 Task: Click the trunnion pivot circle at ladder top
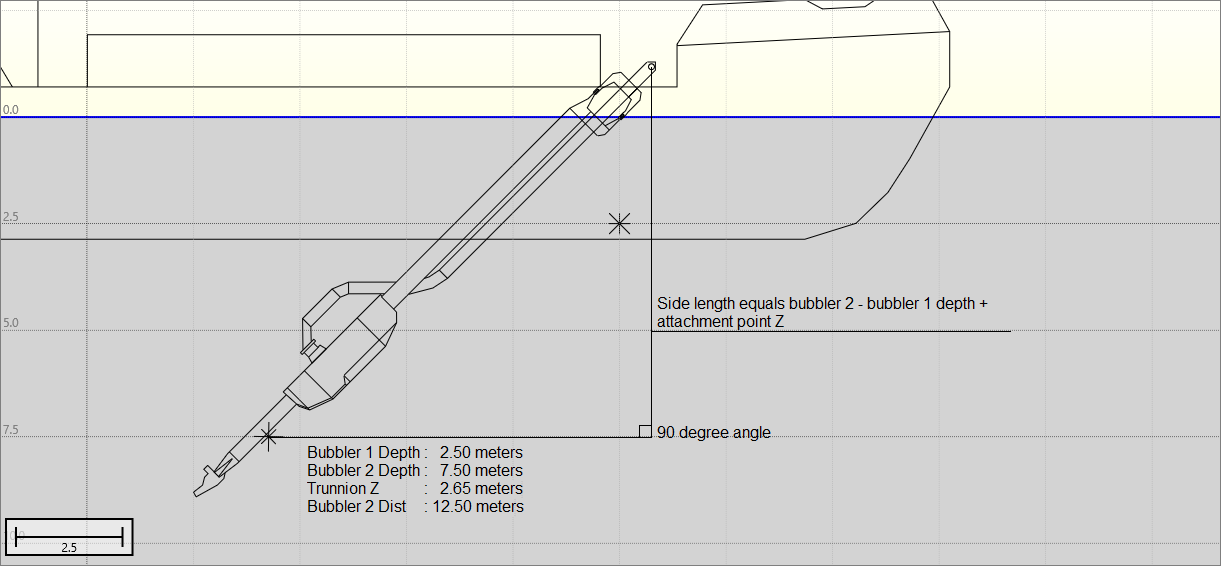coord(652,67)
